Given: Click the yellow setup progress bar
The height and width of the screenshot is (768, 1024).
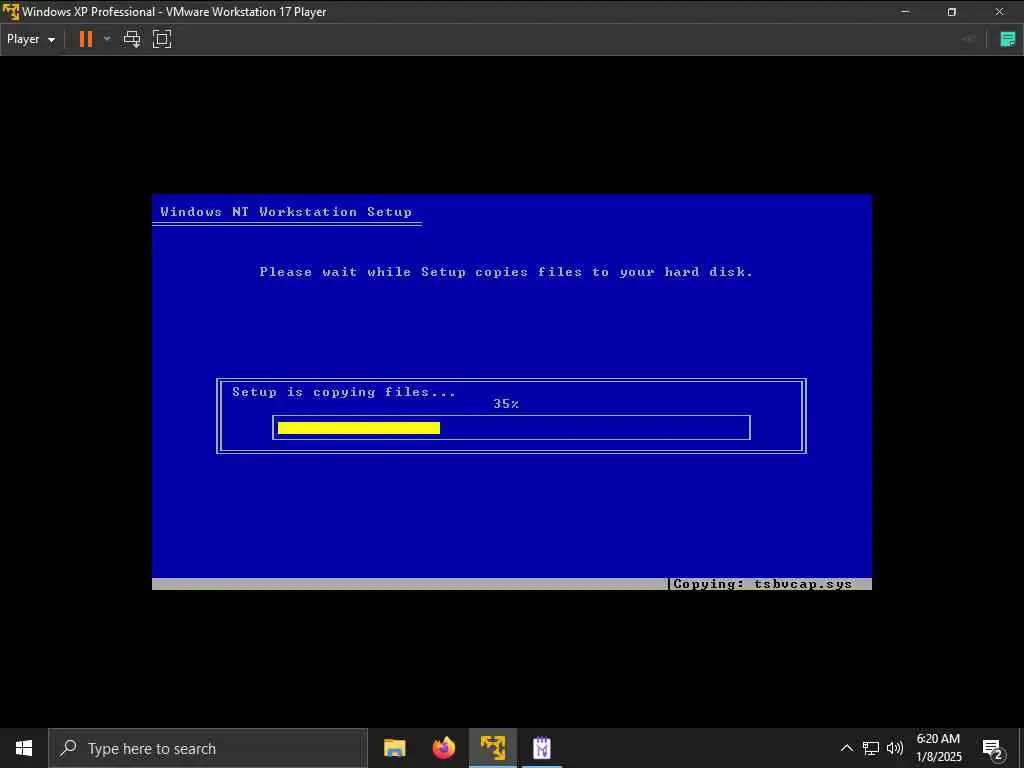Looking at the screenshot, I should click(359, 428).
